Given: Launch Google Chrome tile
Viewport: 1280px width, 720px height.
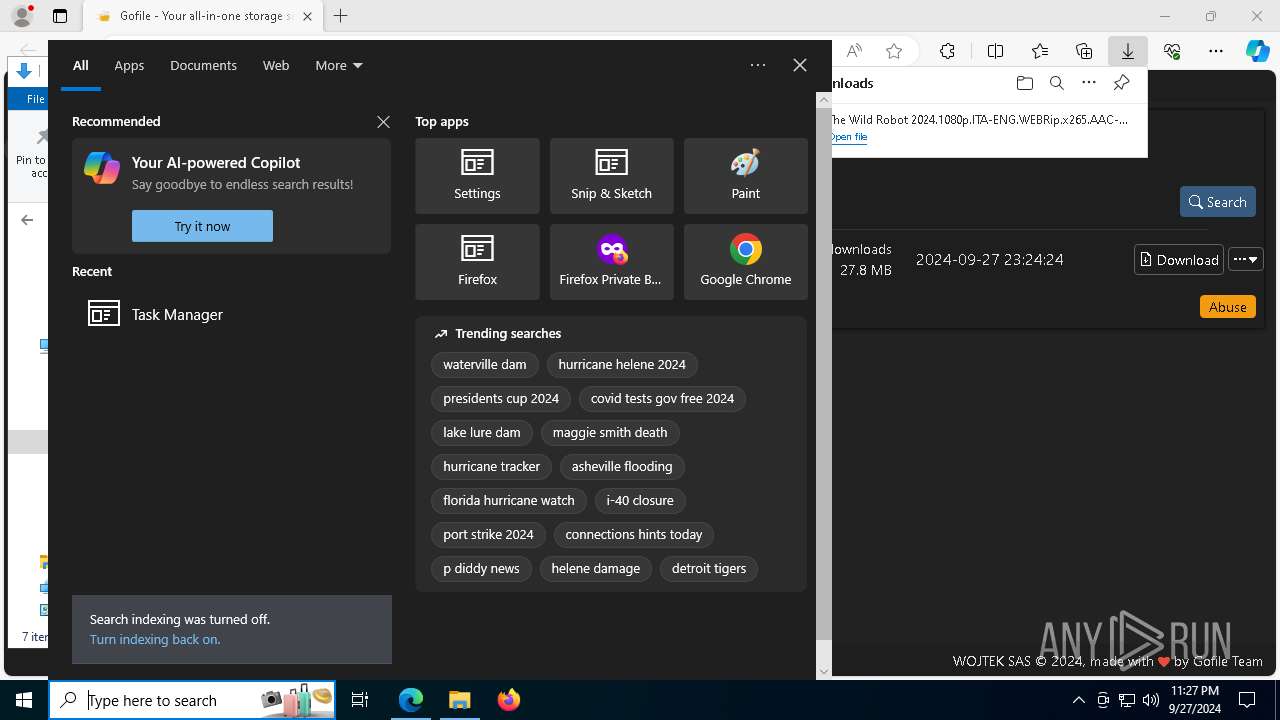Looking at the screenshot, I should [745, 262].
